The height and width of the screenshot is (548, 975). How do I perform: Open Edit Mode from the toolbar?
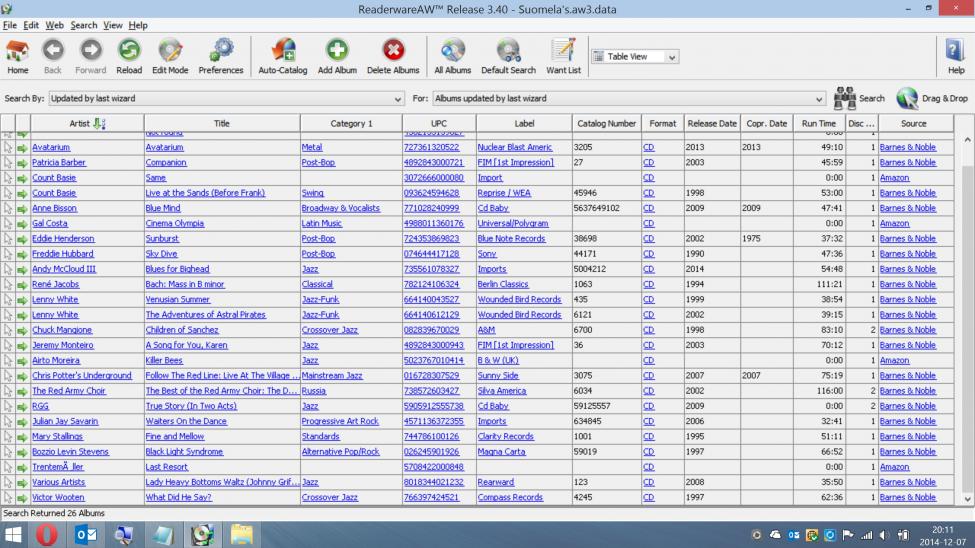(169, 55)
